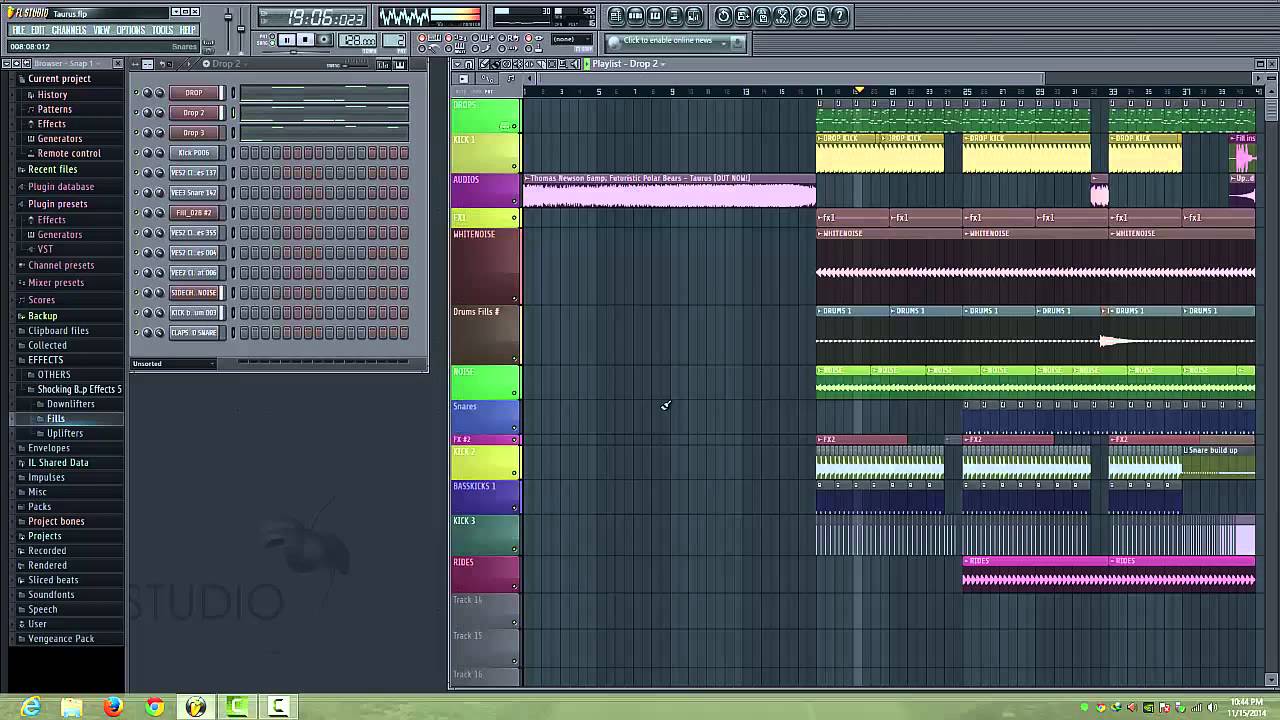1280x720 pixels.
Task: Click the plus icon beside Drop 2 pattern
Action: pyautogui.click(x=206, y=64)
